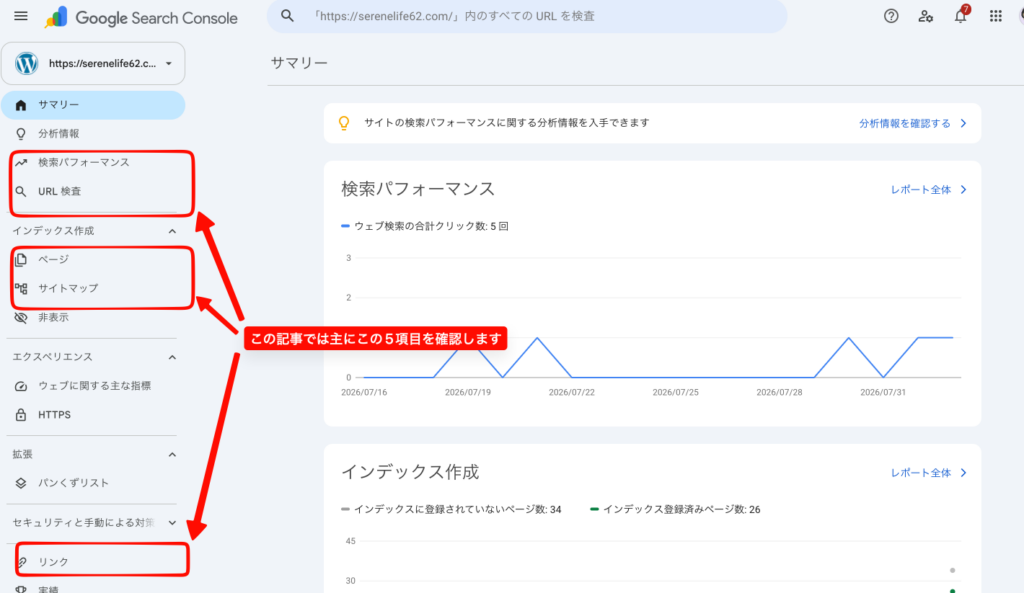Collapse the エクスペリエンス sidebar section
1024x593 pixels.
point(172,357)
